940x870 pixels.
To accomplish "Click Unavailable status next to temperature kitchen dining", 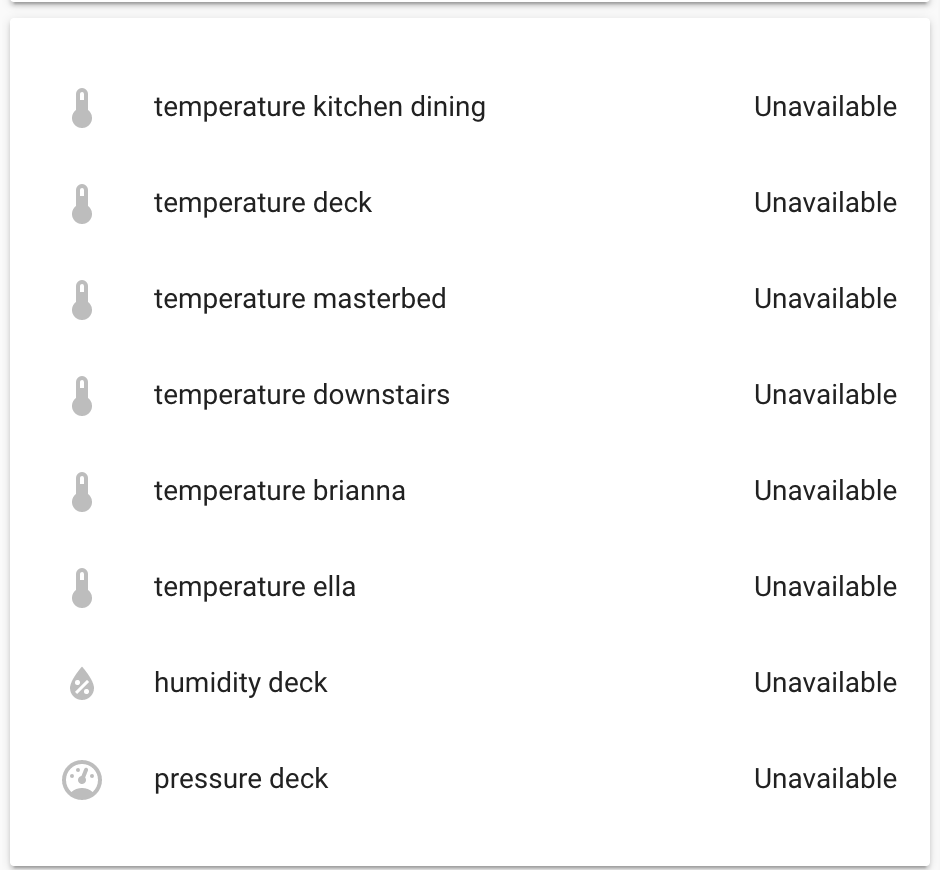I will click(x=825, y=107).
